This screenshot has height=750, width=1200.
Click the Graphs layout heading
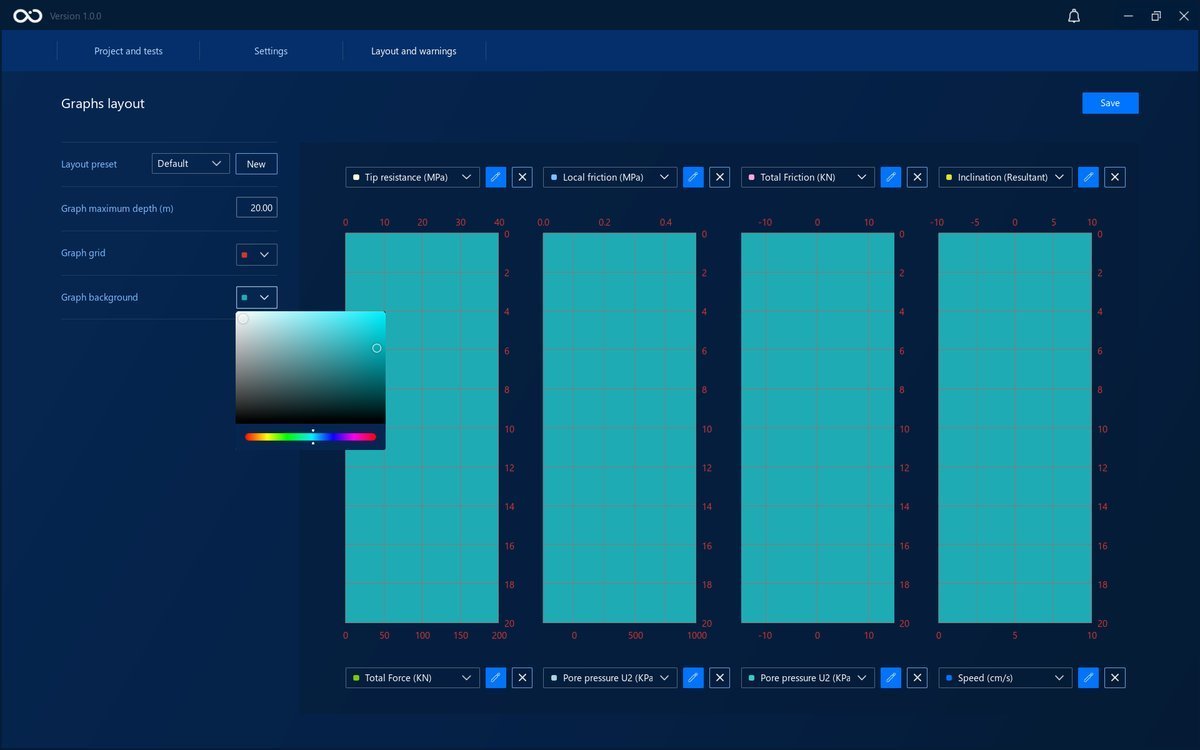tap(103, 104)
